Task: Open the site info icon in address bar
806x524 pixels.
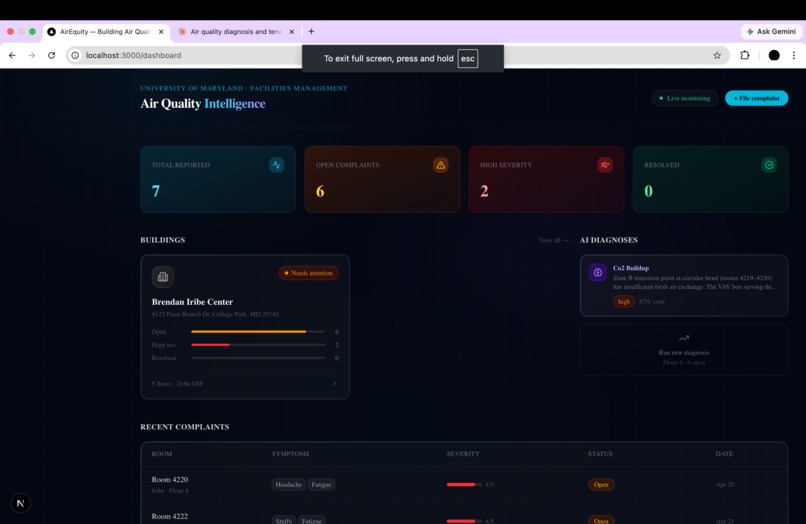Action: coord(75,55)
